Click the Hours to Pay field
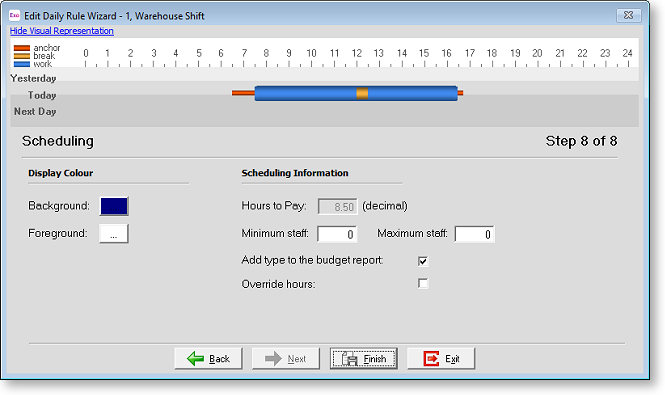The height and width of the screenshot is (395, 665). (338, 207)
